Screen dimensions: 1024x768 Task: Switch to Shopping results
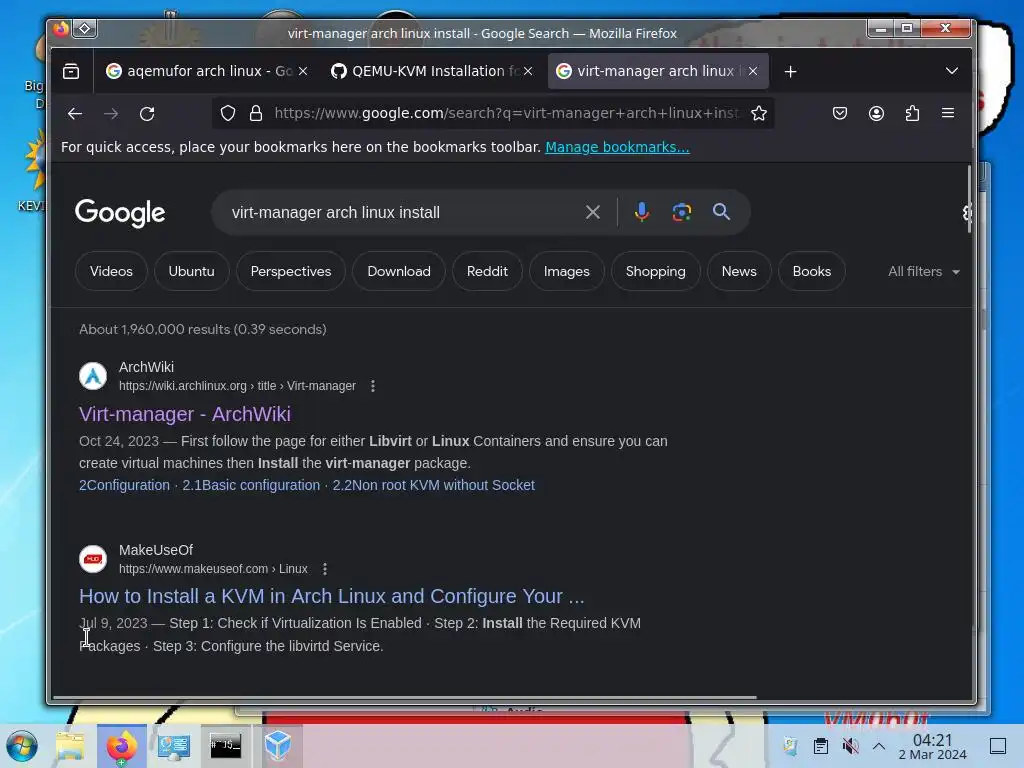coord(656,271)
